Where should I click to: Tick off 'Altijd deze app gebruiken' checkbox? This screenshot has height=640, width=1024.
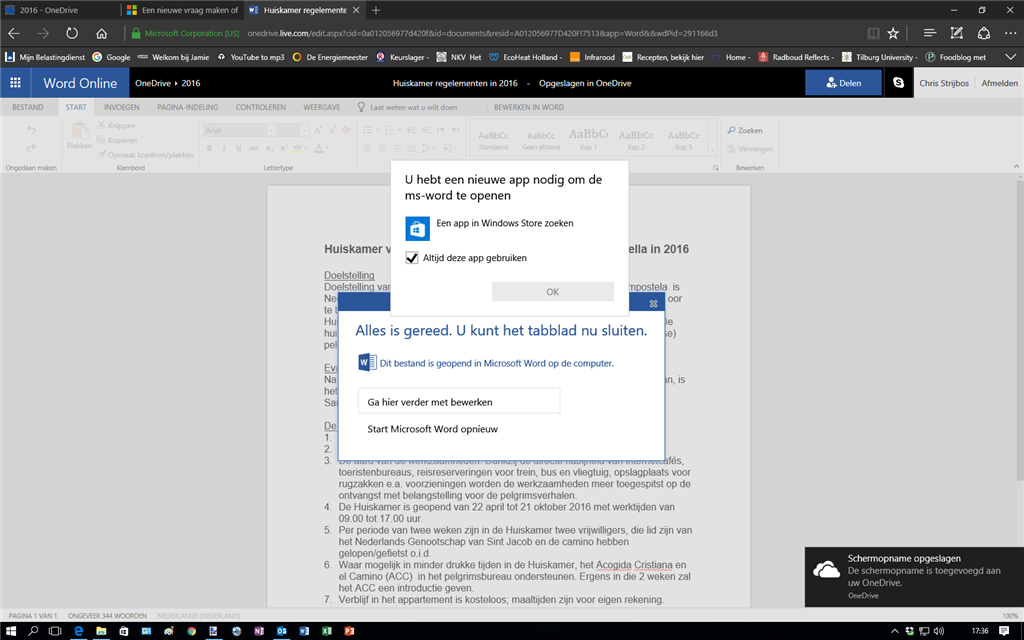tap(411, 258)
